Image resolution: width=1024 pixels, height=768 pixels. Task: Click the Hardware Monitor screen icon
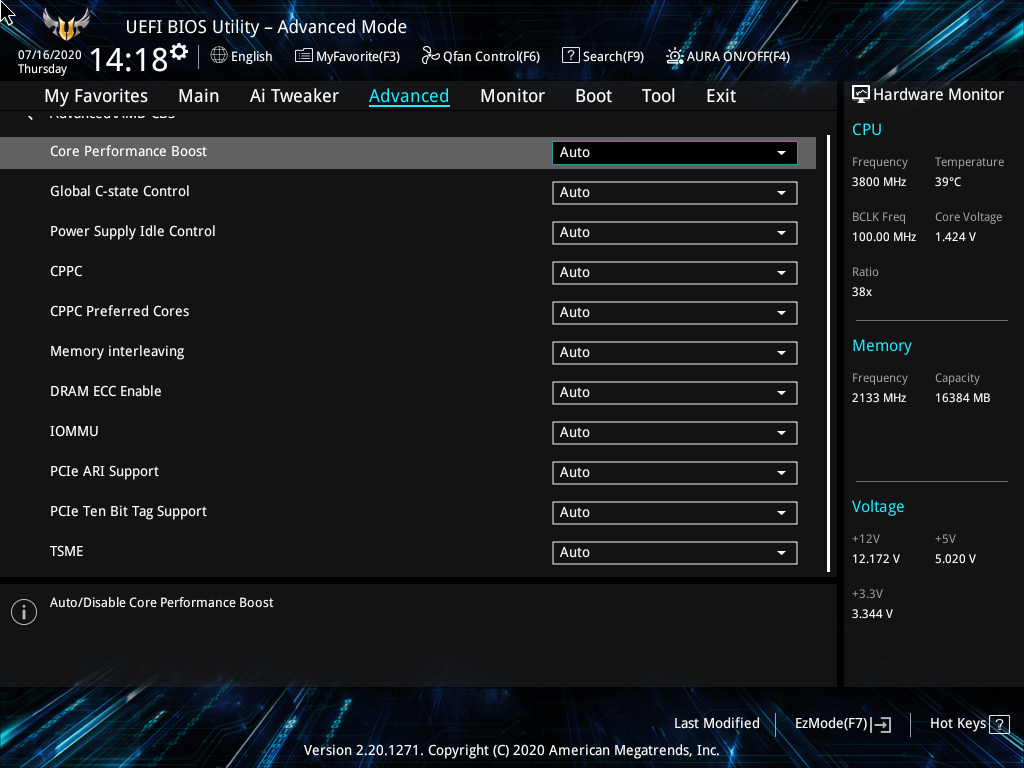click(x=861, y=94)
